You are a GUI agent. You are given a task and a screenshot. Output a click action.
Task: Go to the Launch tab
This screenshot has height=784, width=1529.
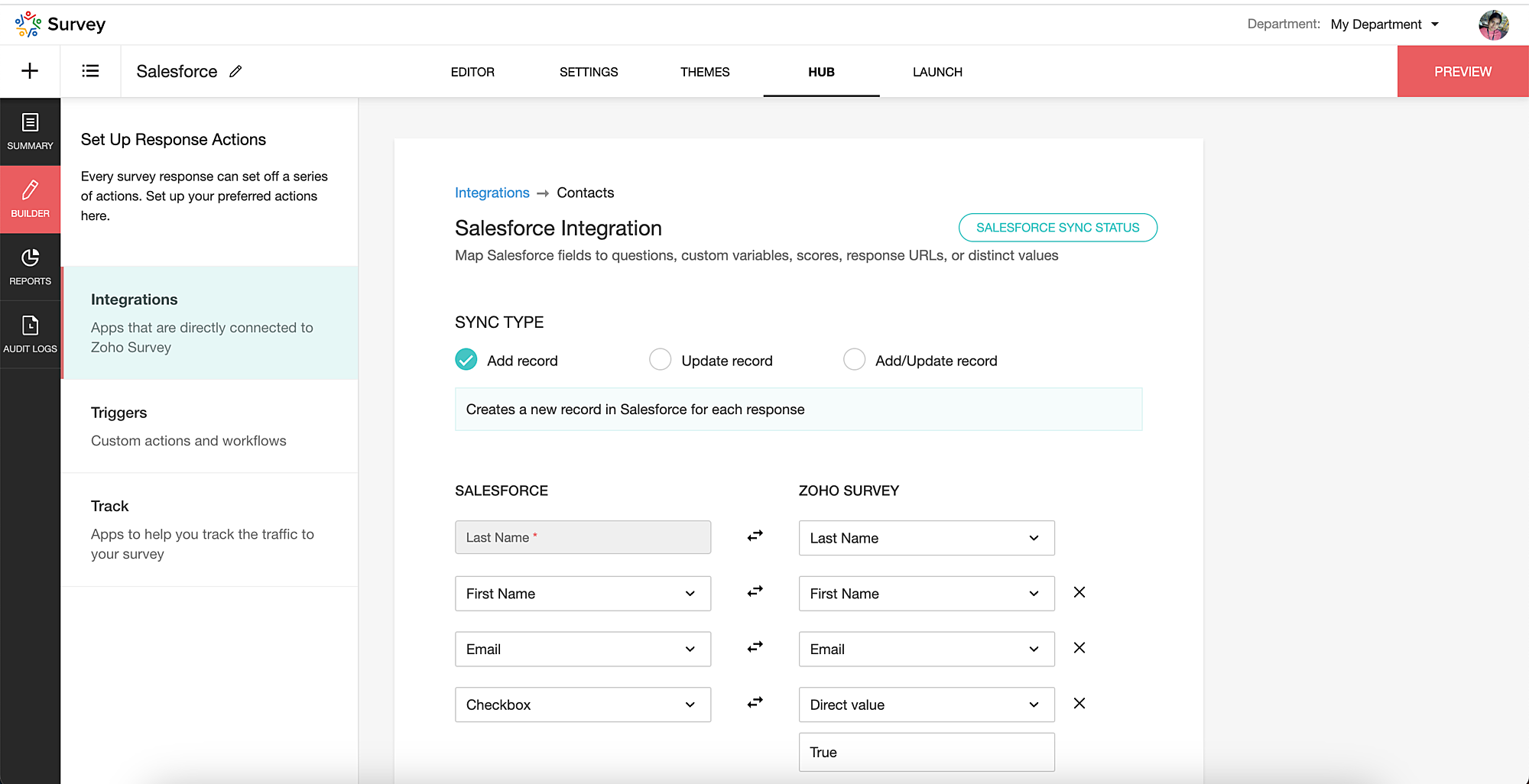[x=937, y=72]
